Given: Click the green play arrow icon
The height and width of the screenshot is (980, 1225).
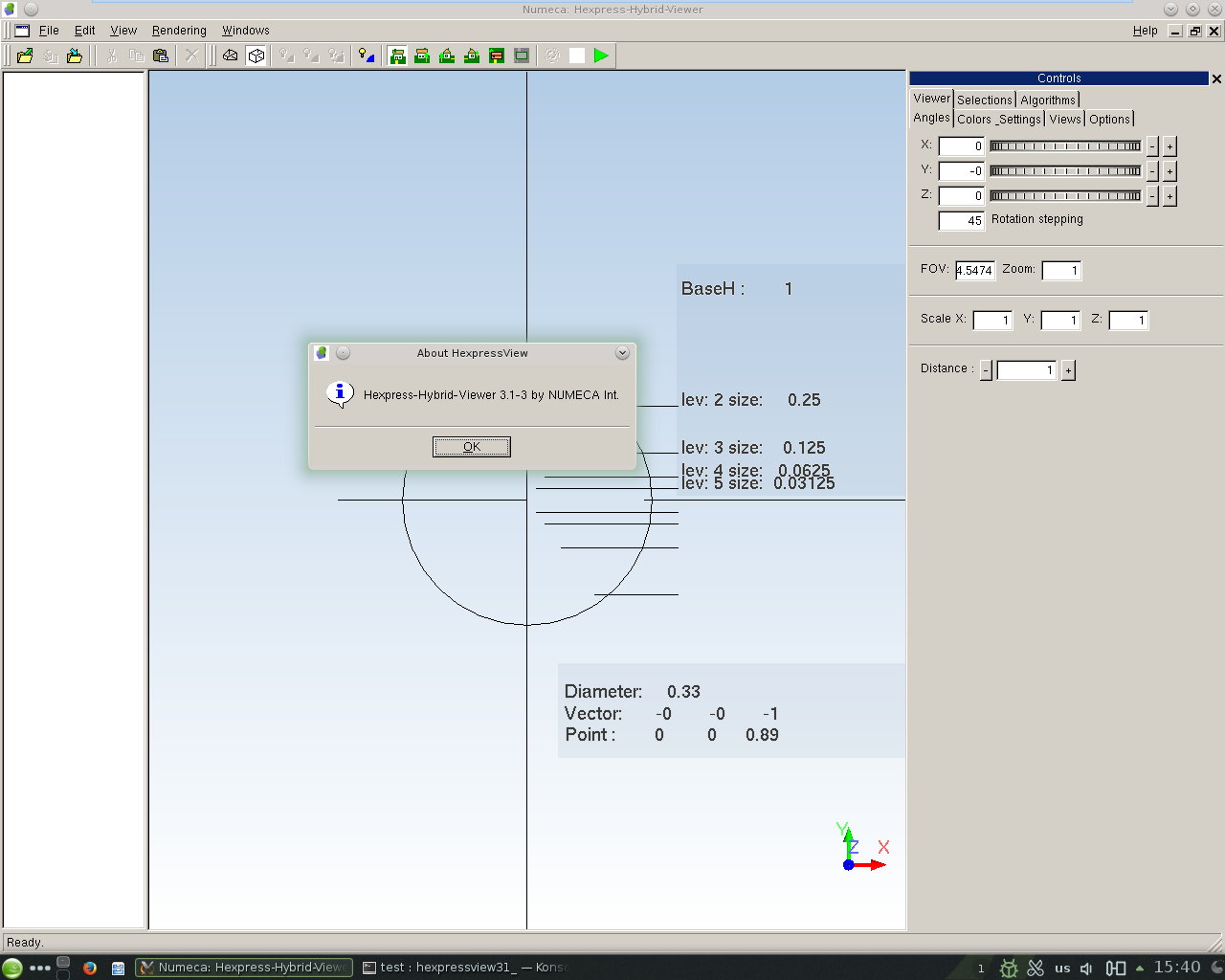Looking at the screenshot, I should pyautogui.click(x=602, y=56).
